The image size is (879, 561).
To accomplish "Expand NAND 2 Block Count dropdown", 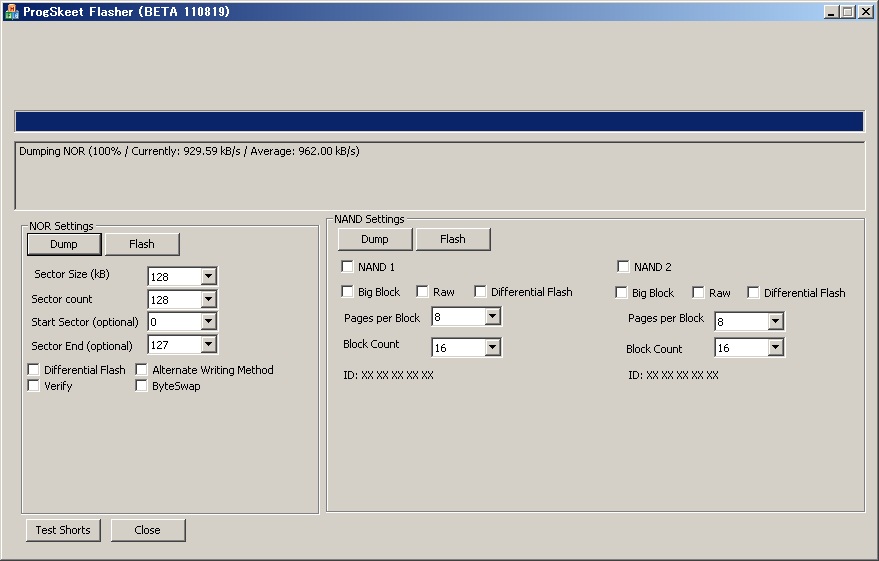I will [776, 347].
